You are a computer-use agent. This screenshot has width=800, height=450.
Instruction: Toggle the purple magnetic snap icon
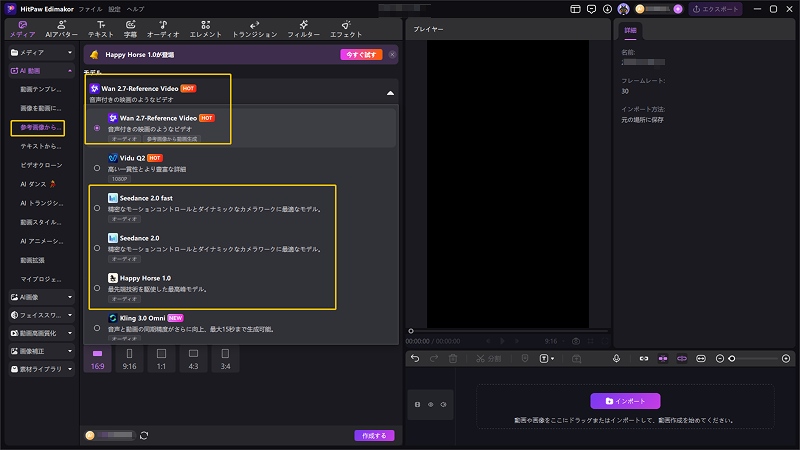(x=663, y=359)
